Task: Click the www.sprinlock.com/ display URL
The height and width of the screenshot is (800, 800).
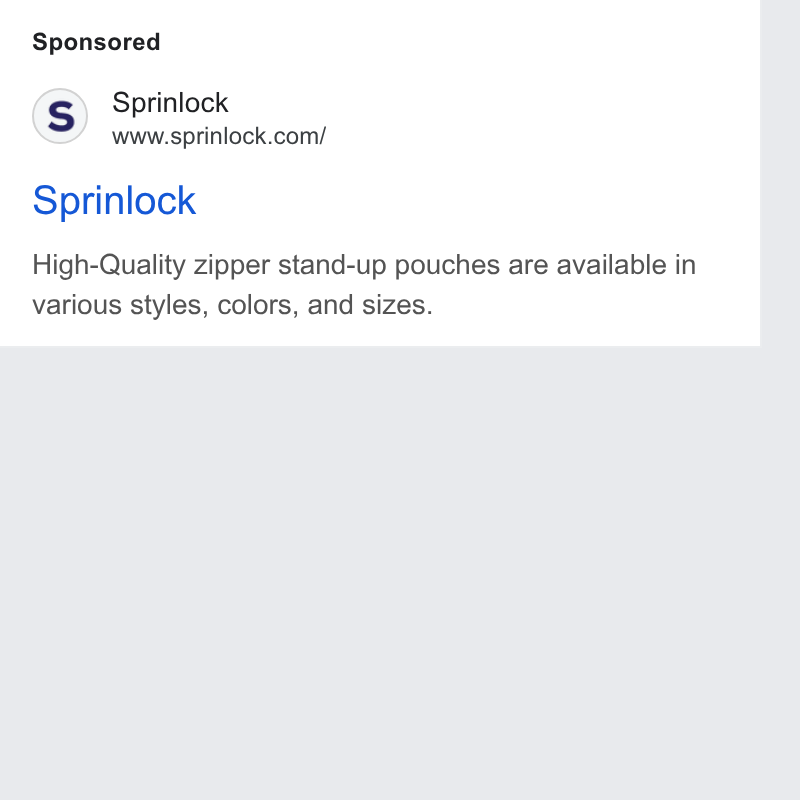Action: click(x=219, y=136)
